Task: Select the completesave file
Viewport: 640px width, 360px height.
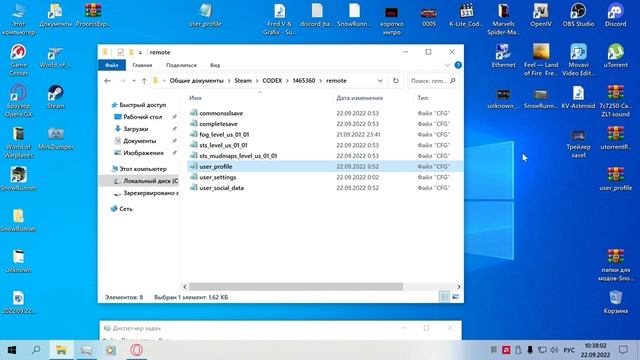Action: (218, 124)
